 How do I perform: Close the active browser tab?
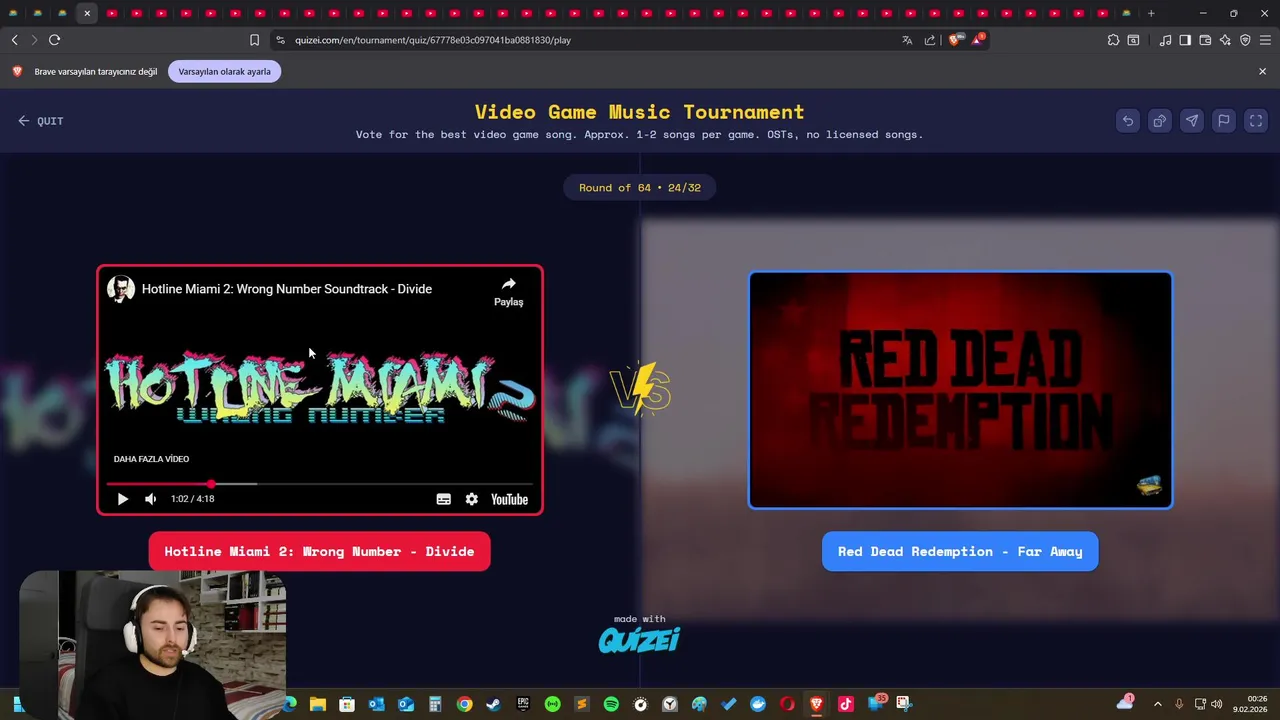click(87, 13)
